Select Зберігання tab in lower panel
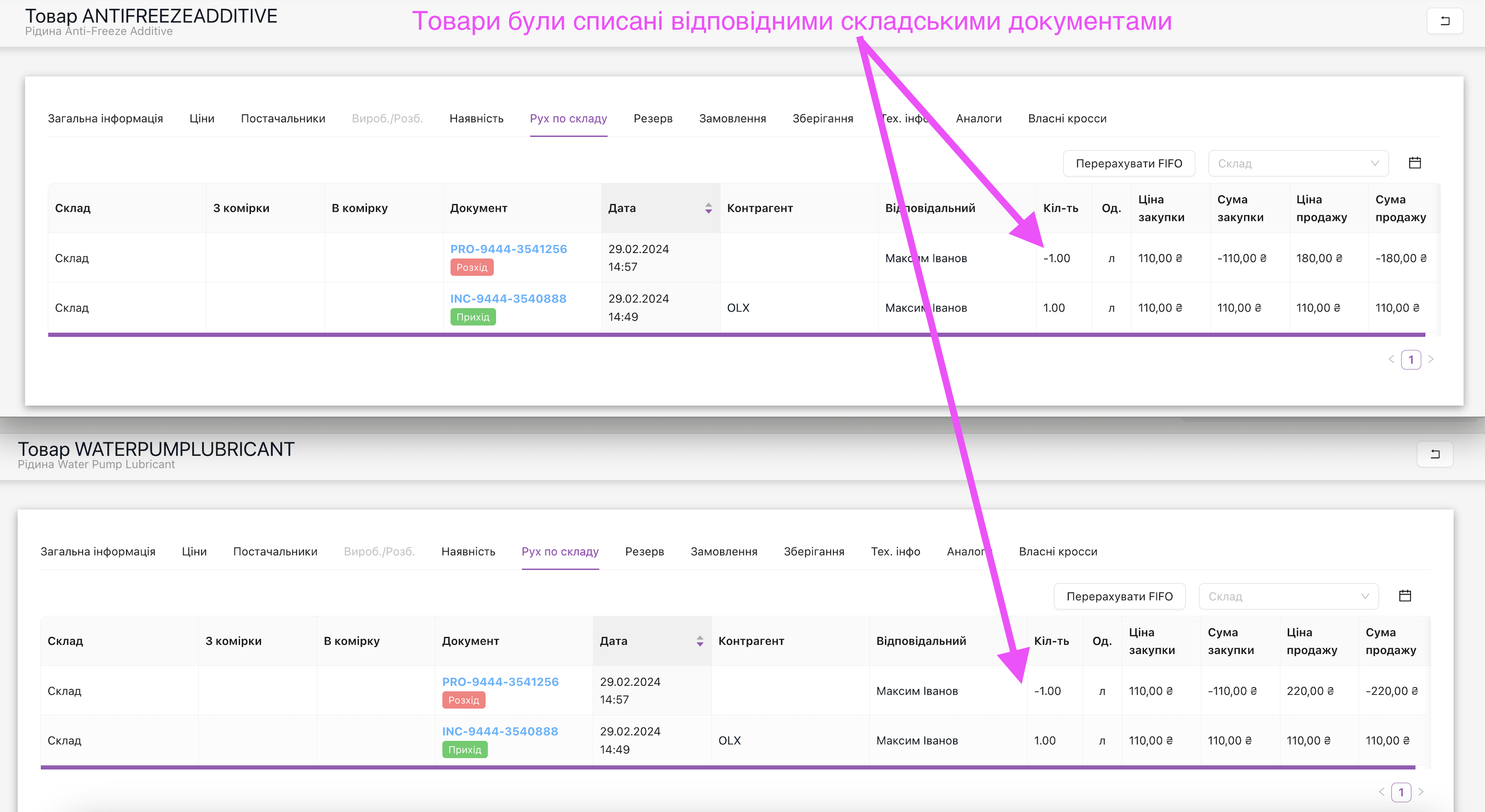1485x812 pixels. click(813, 552)
